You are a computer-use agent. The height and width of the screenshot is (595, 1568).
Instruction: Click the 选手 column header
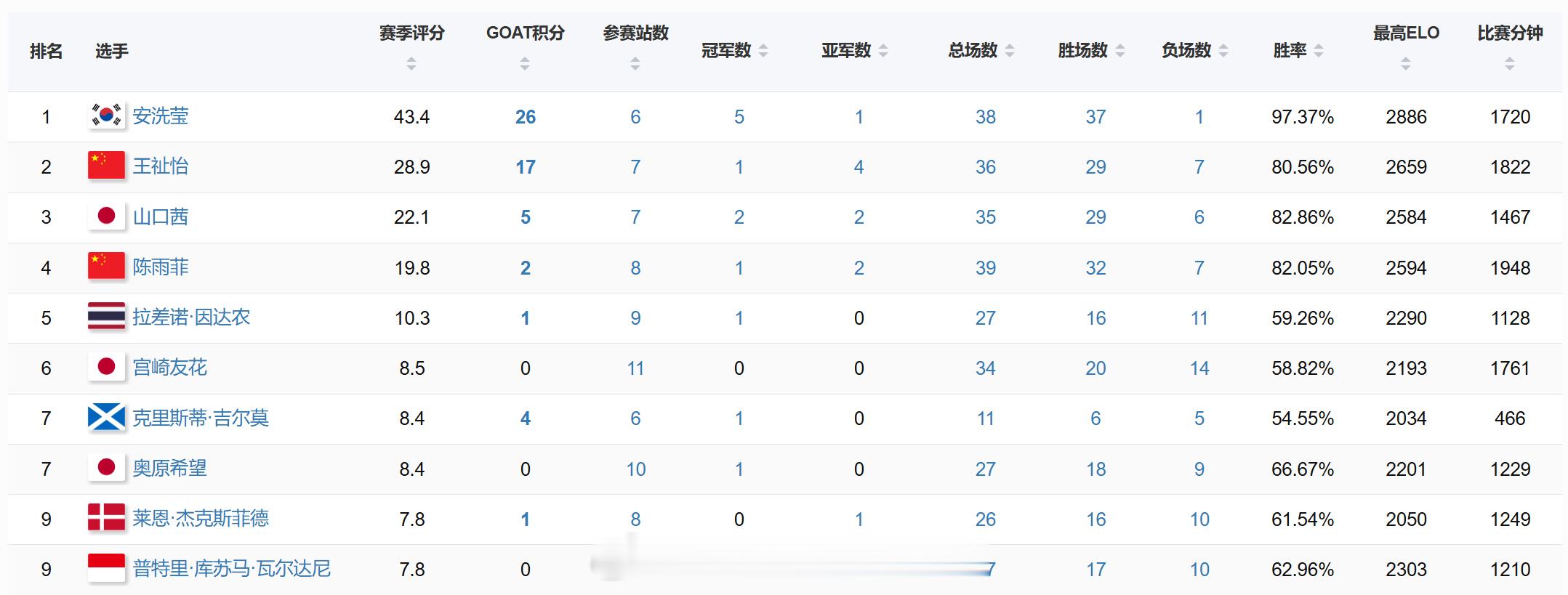112,51
